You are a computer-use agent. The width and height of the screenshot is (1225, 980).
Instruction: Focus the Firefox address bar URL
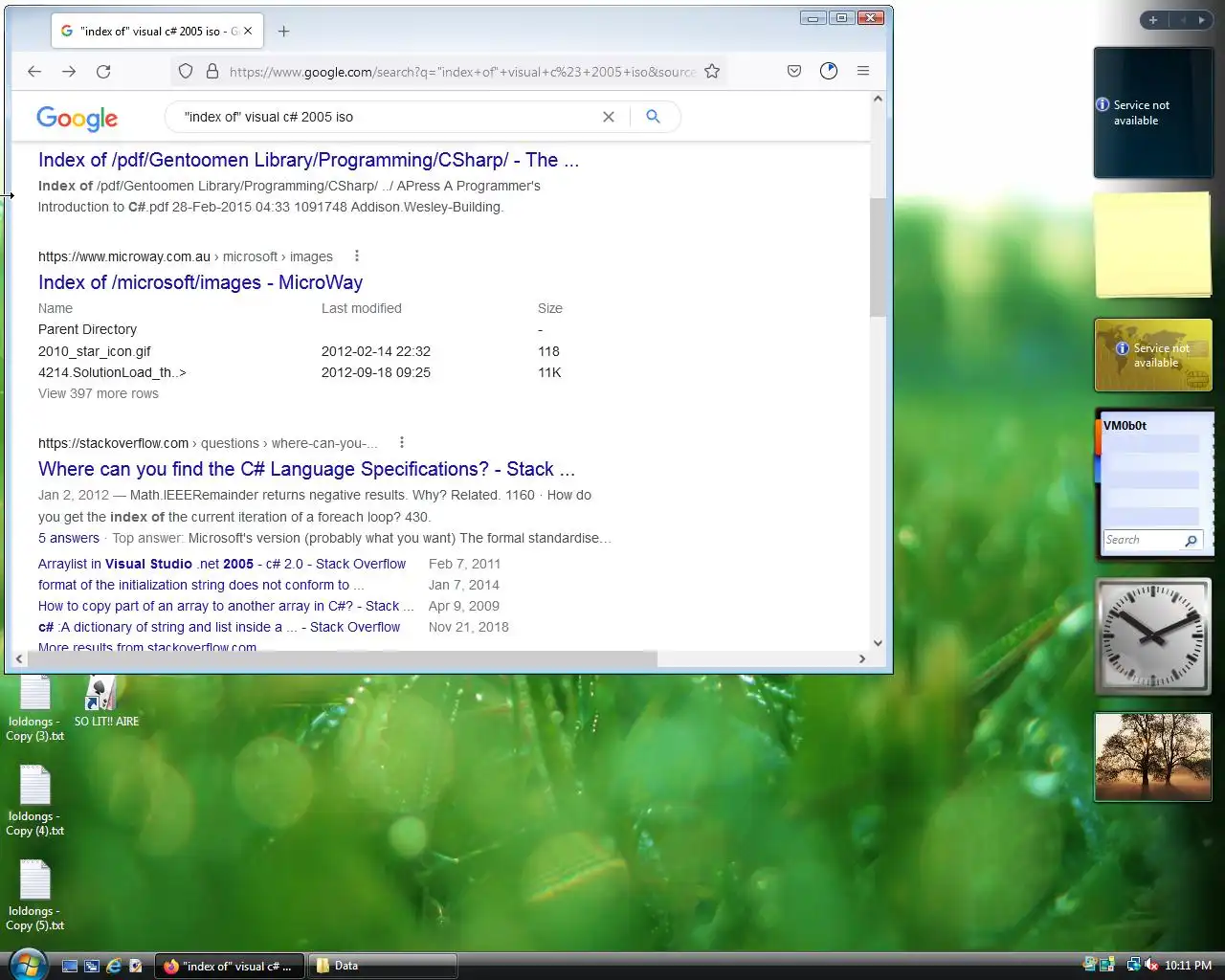(462, 71)
